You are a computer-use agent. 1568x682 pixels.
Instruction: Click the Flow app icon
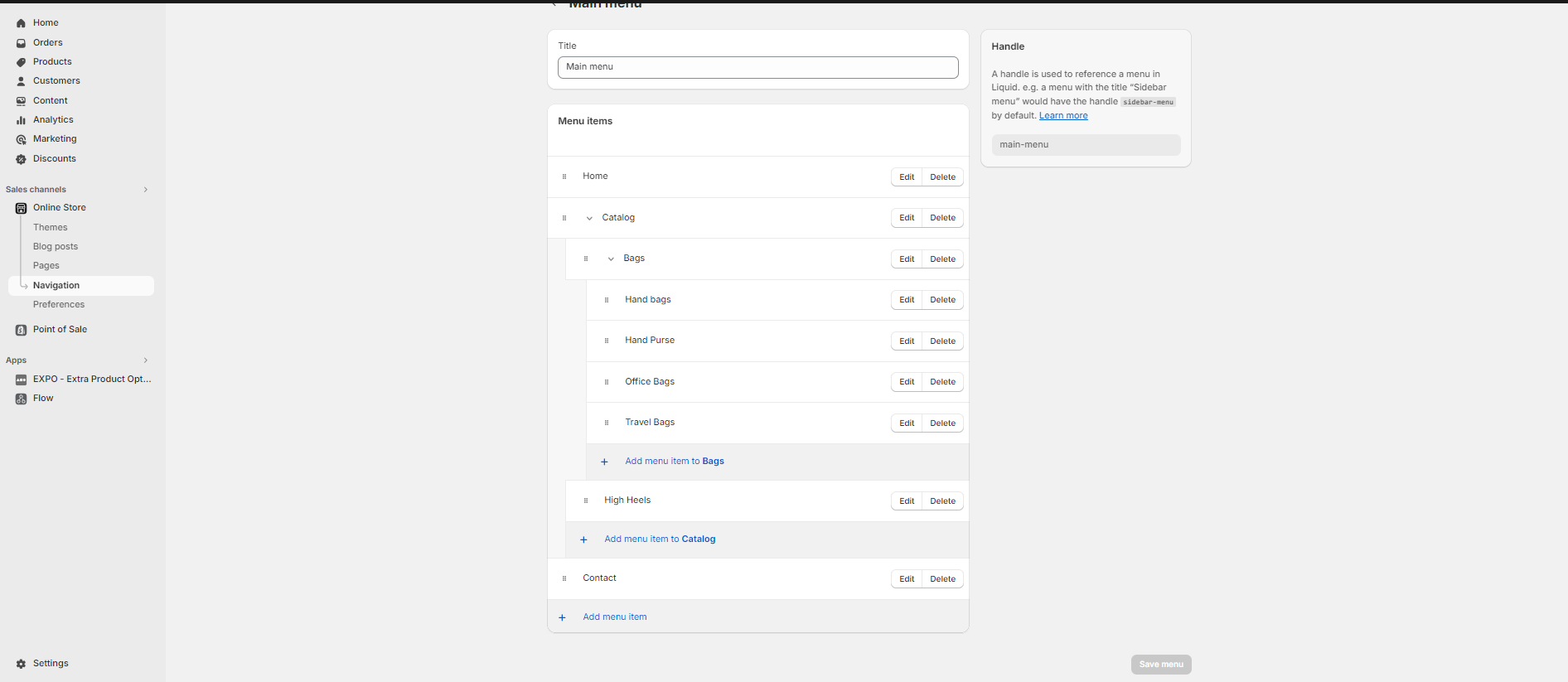pyautogui.click(x=21, y=399)
